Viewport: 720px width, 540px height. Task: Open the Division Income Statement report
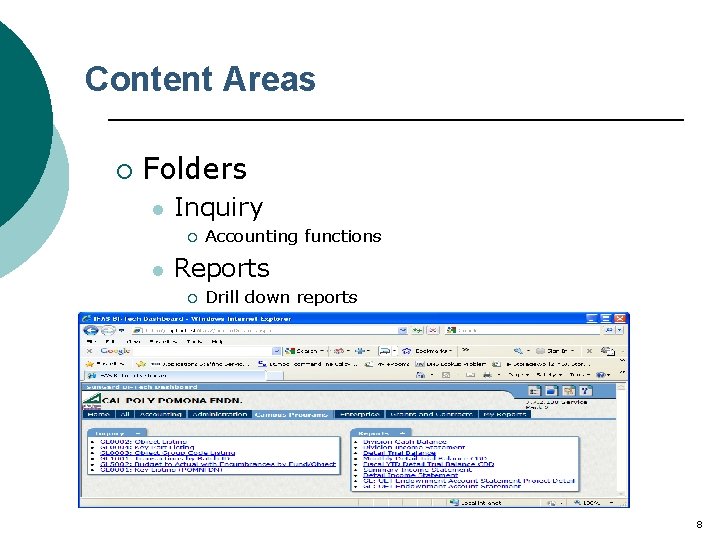pos(414,447)
